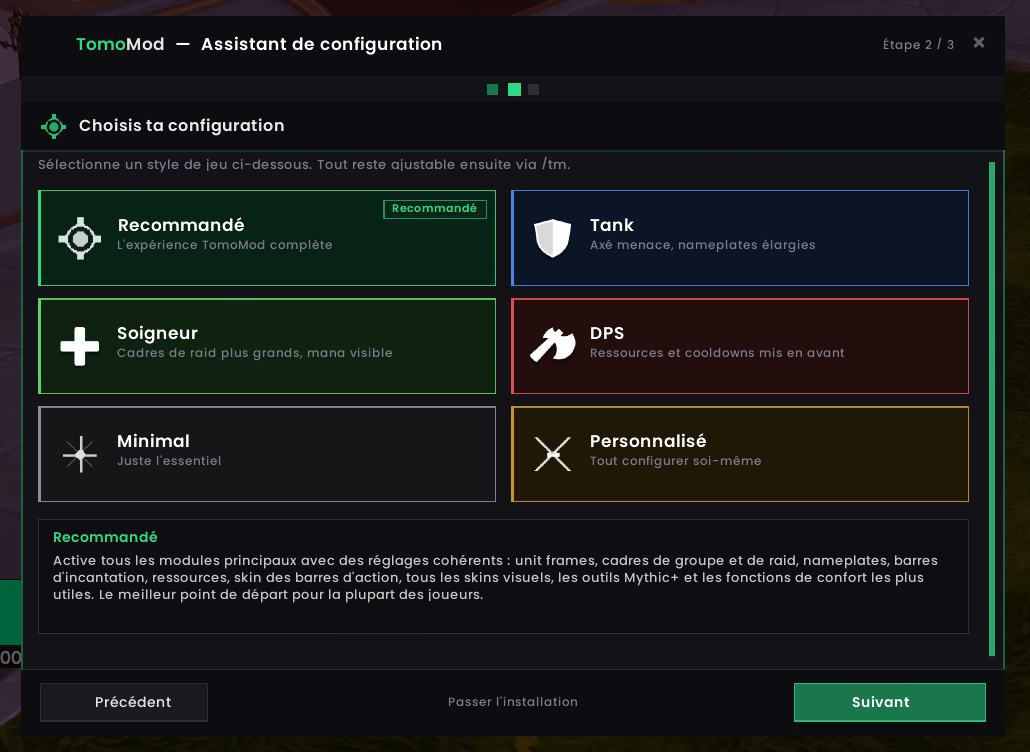Click the green vertical scrollbar
The width and height of the screenshot is (1030, 752).
(x=992, y=409)
